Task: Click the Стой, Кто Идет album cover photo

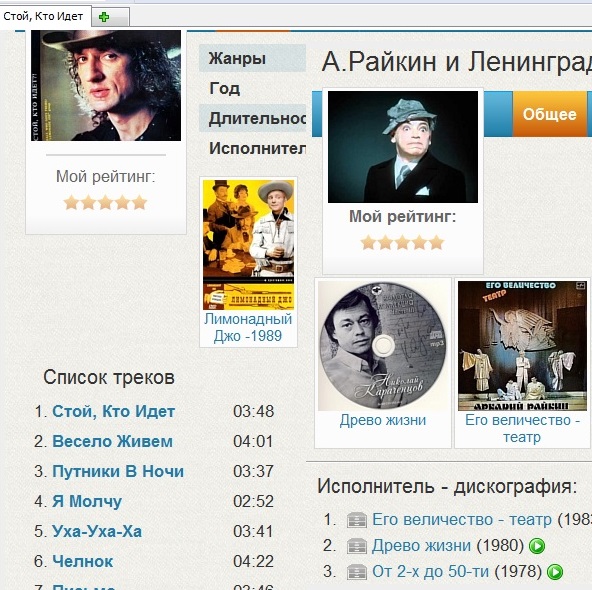Action: [106, 86]
